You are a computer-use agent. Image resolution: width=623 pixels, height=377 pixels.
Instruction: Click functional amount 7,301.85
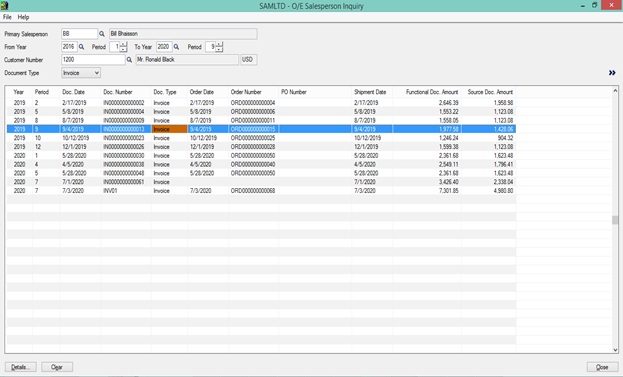pyautogui.click(x=449, y=191)
